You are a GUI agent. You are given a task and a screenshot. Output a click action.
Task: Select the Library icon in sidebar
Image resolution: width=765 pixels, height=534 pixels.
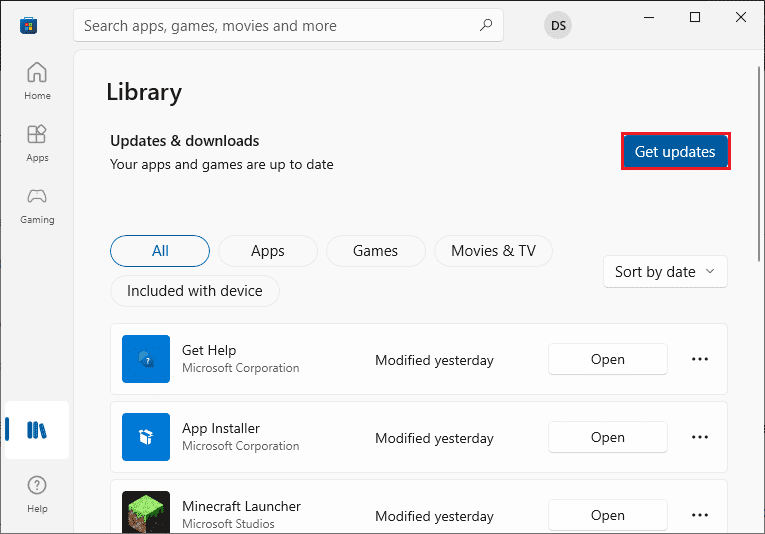(37, 430)
